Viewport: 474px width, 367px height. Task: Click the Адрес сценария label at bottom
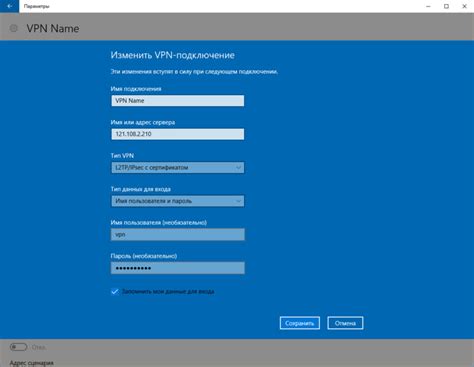[x=32, y=363]
